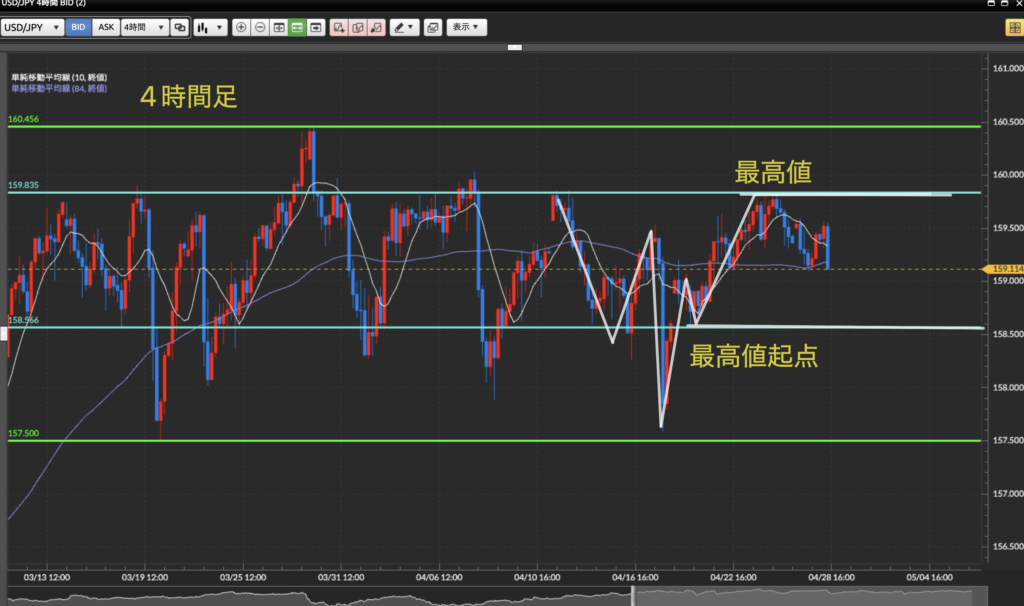Viewport: 1024px width, 606px height.
Task: Open the 表示 display menu
Action: click(x=465, y=28)
